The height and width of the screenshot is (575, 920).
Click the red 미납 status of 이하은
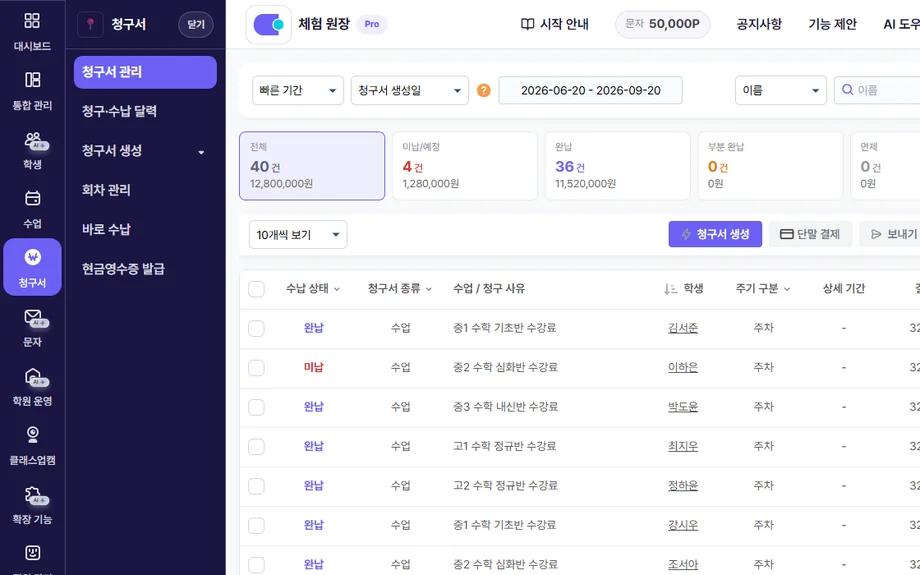pyautogui.click(x=313, y=367)
